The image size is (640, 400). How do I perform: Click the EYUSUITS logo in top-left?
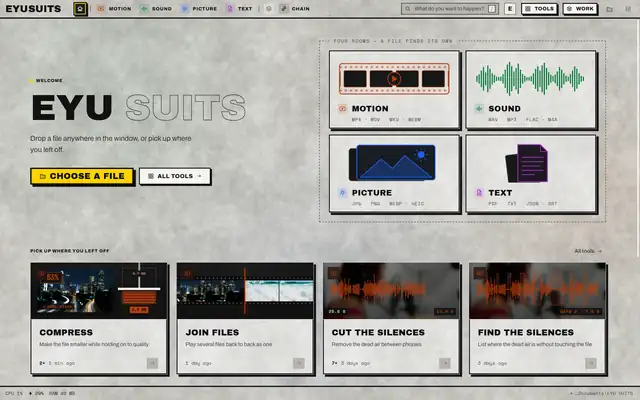click(33, 9)
